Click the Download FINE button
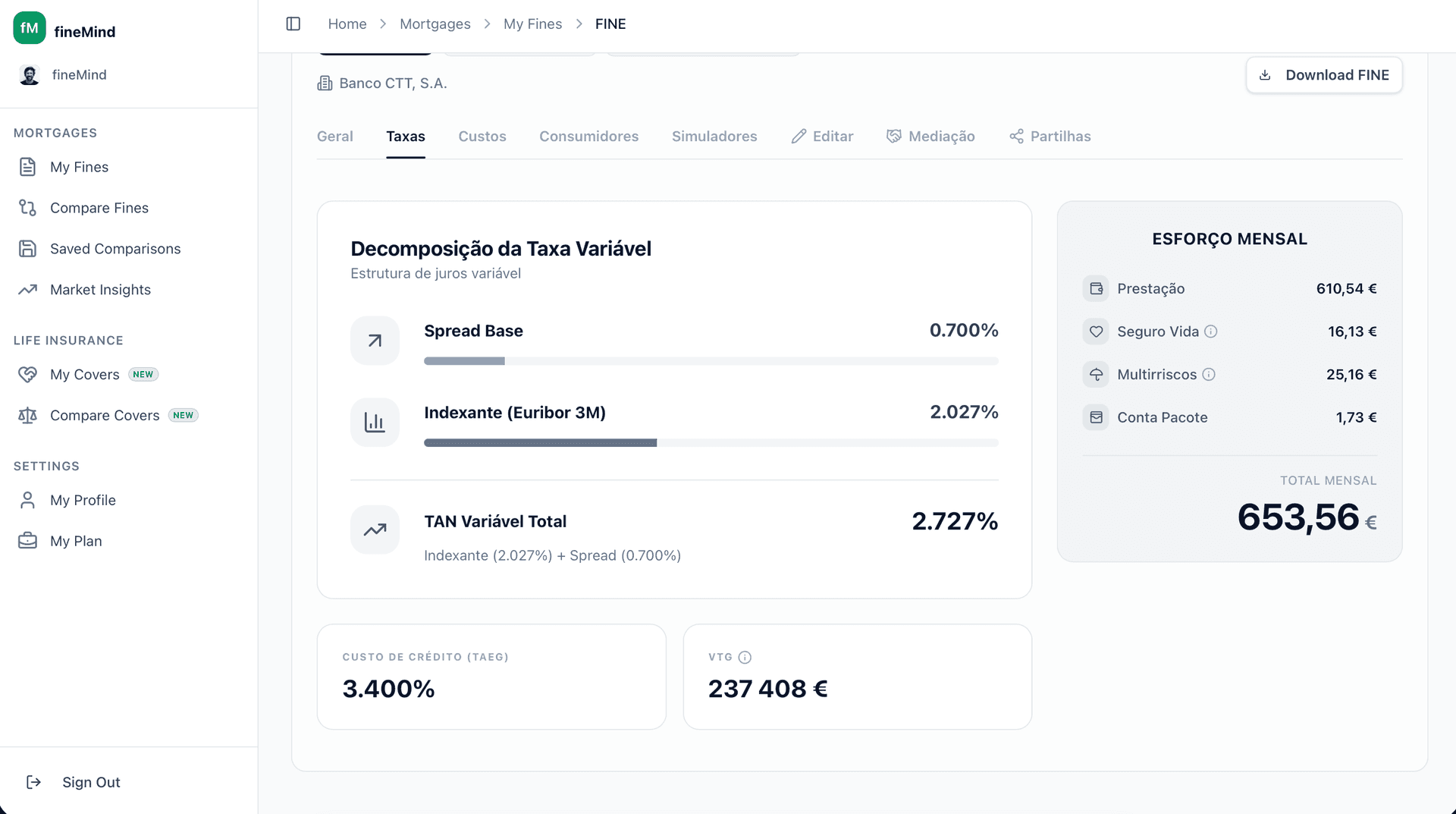 [1323, 75]
